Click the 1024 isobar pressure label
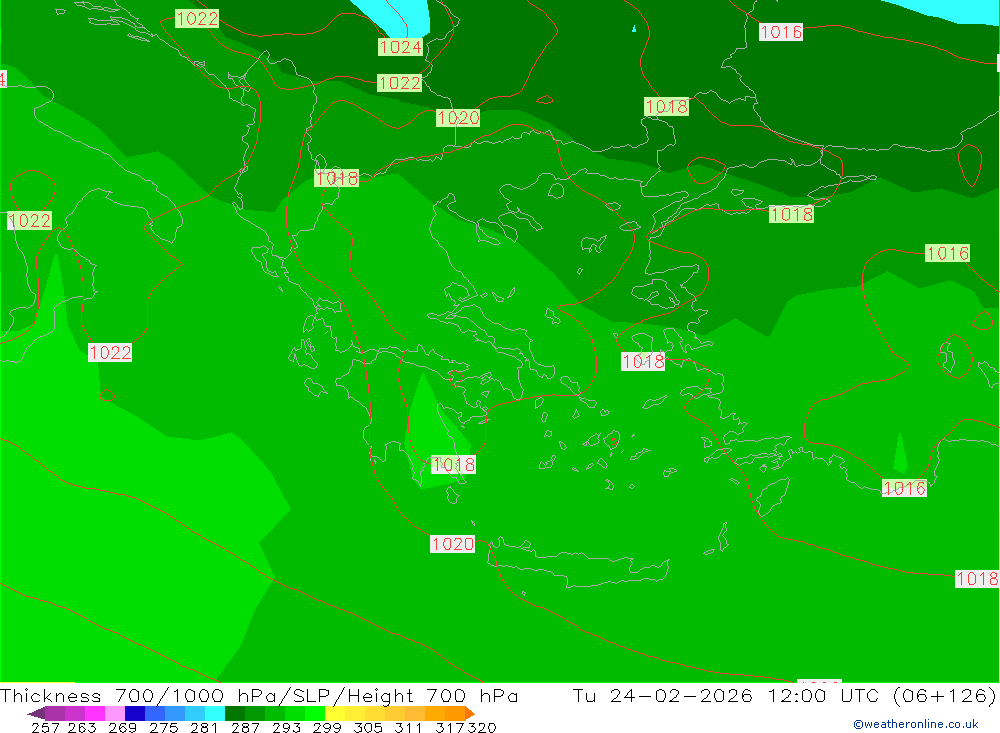The width and height of the screenshot is (1000, 733). 400,47
